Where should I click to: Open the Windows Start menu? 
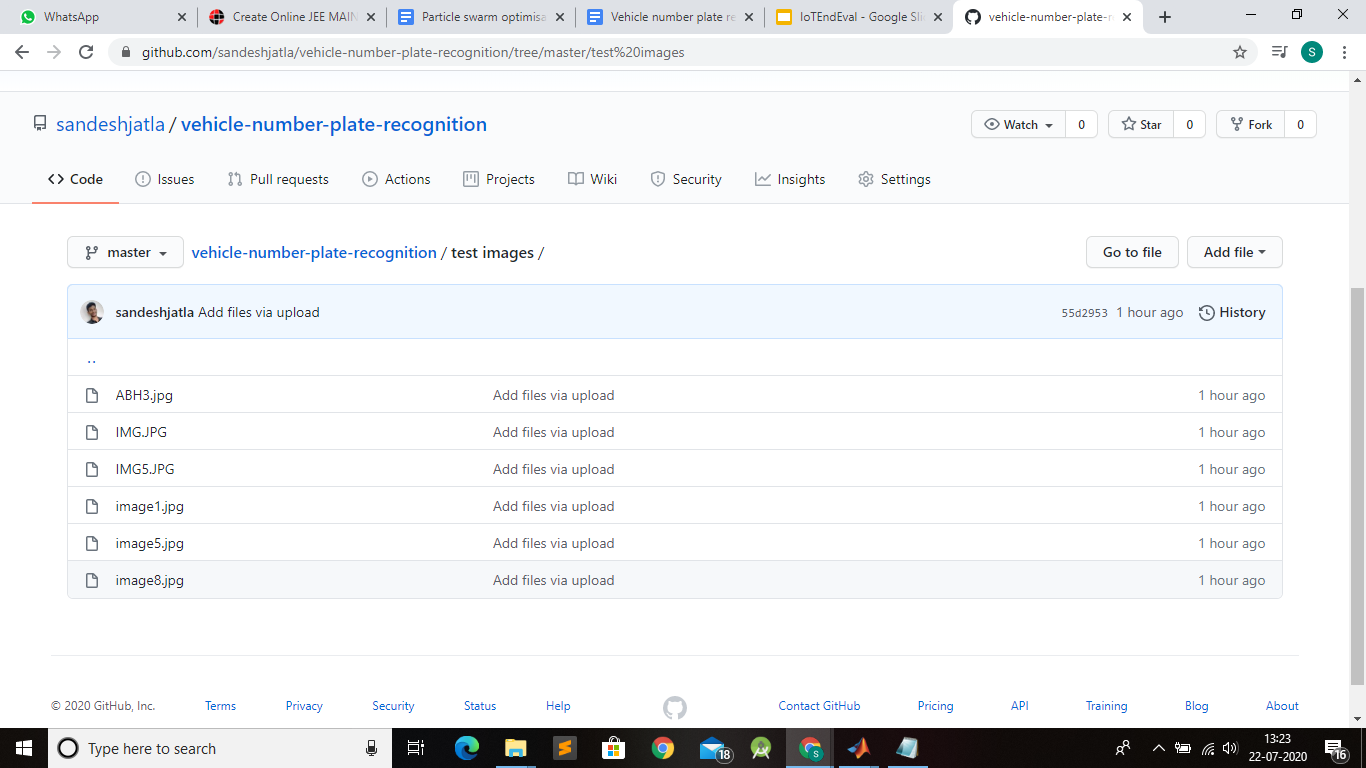coord(24,748)
